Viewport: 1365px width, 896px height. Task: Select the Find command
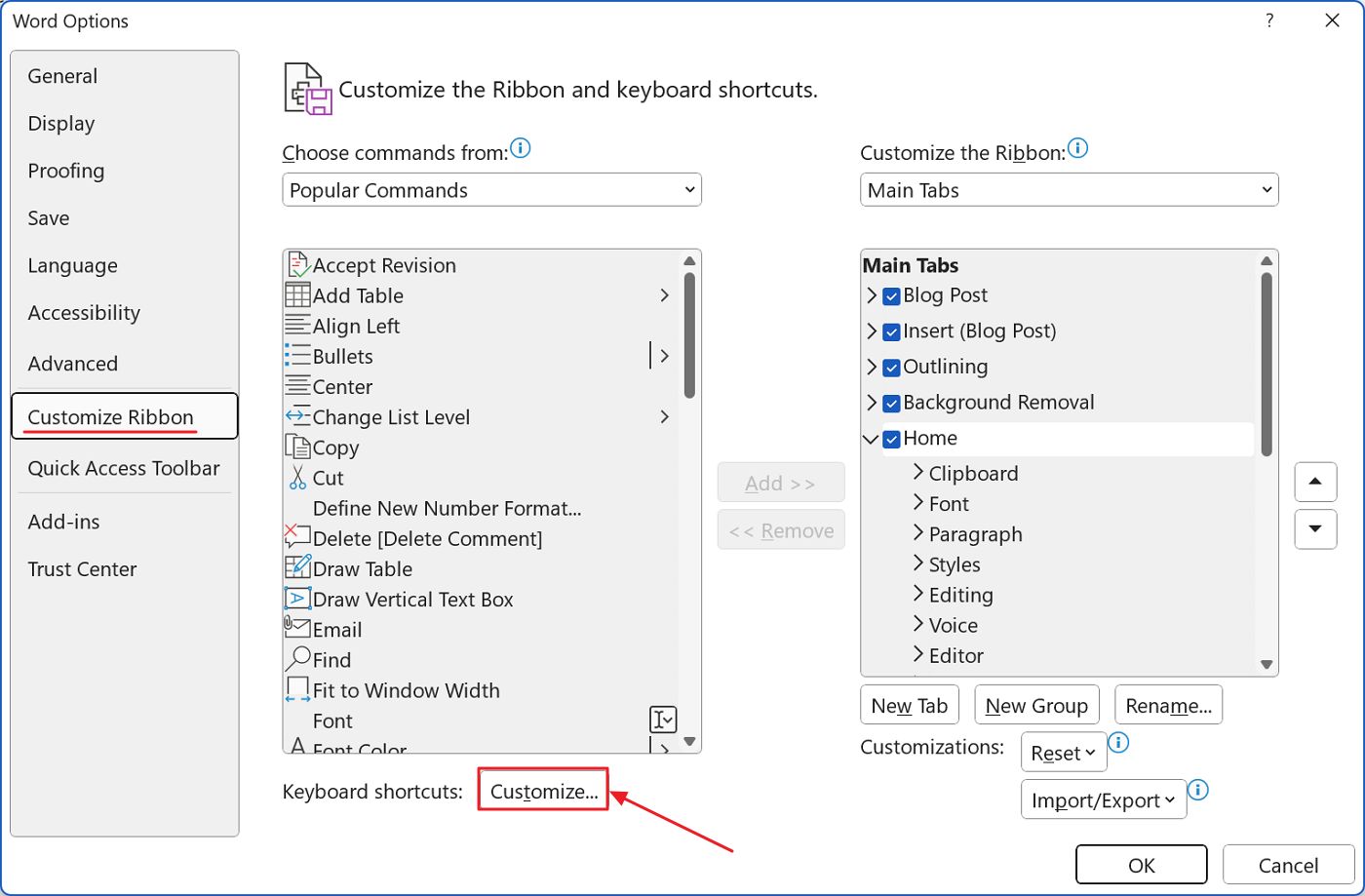pos(331,660)
